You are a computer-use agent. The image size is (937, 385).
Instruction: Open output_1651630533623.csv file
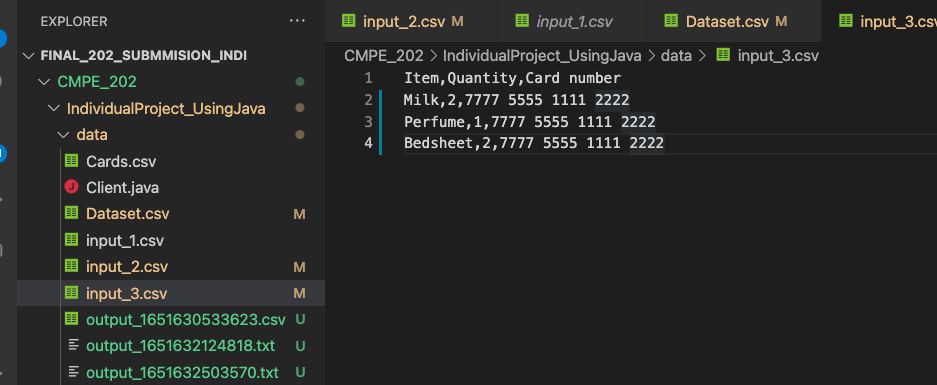[x=186, y=320]
